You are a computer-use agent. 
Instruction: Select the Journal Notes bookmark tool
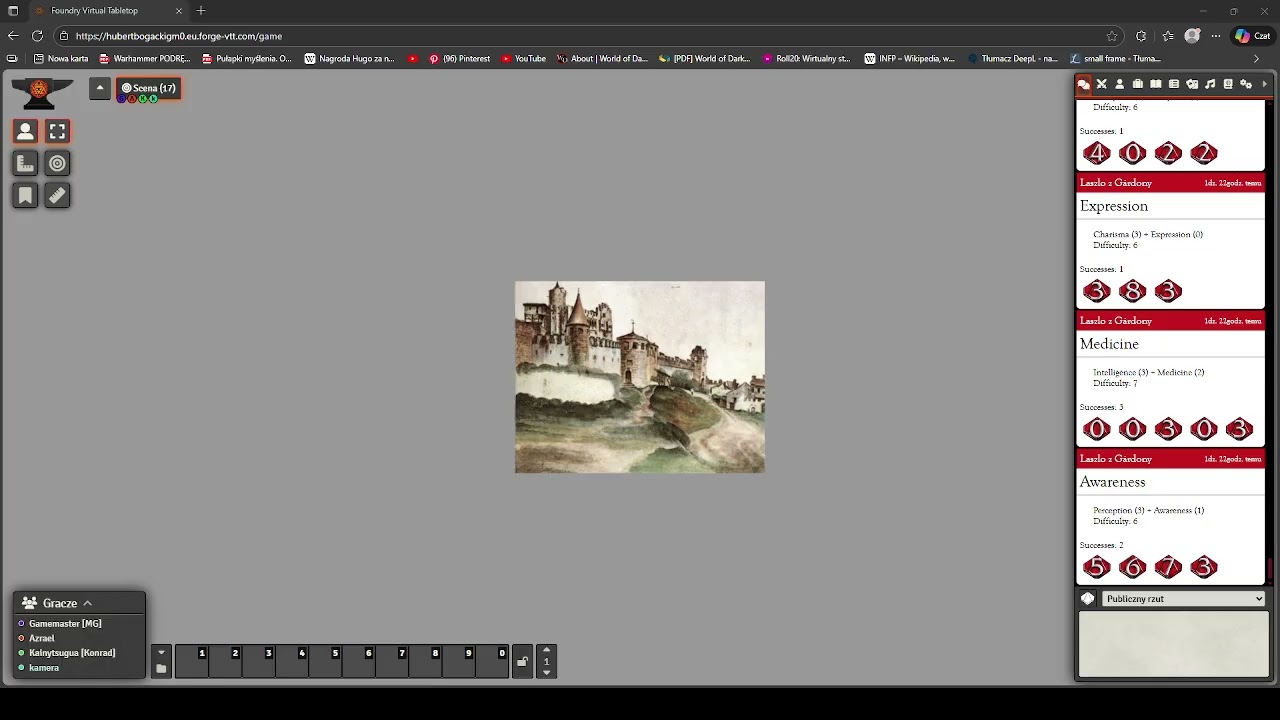point(26,195)
